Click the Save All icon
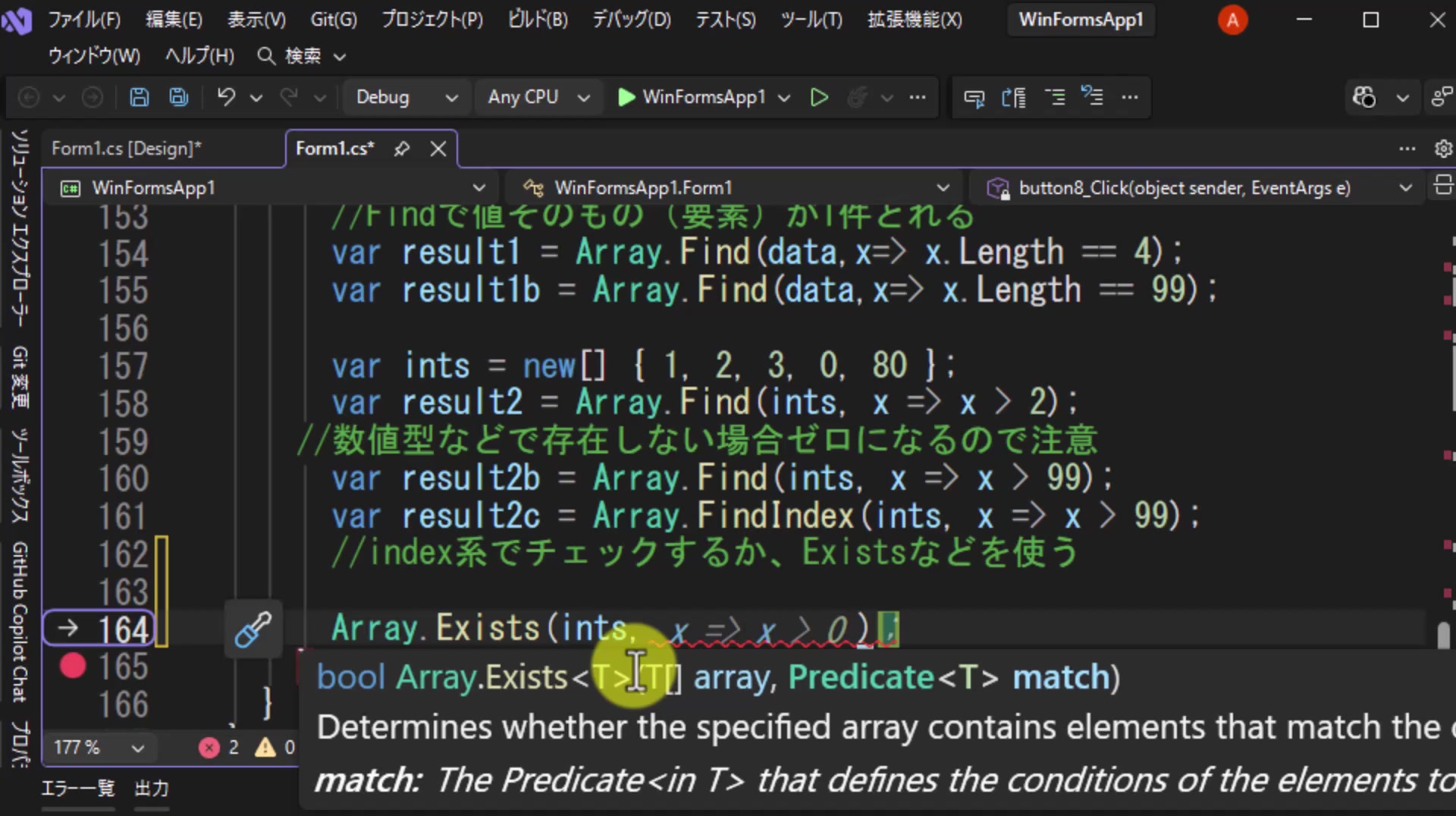 click(179, 97)
